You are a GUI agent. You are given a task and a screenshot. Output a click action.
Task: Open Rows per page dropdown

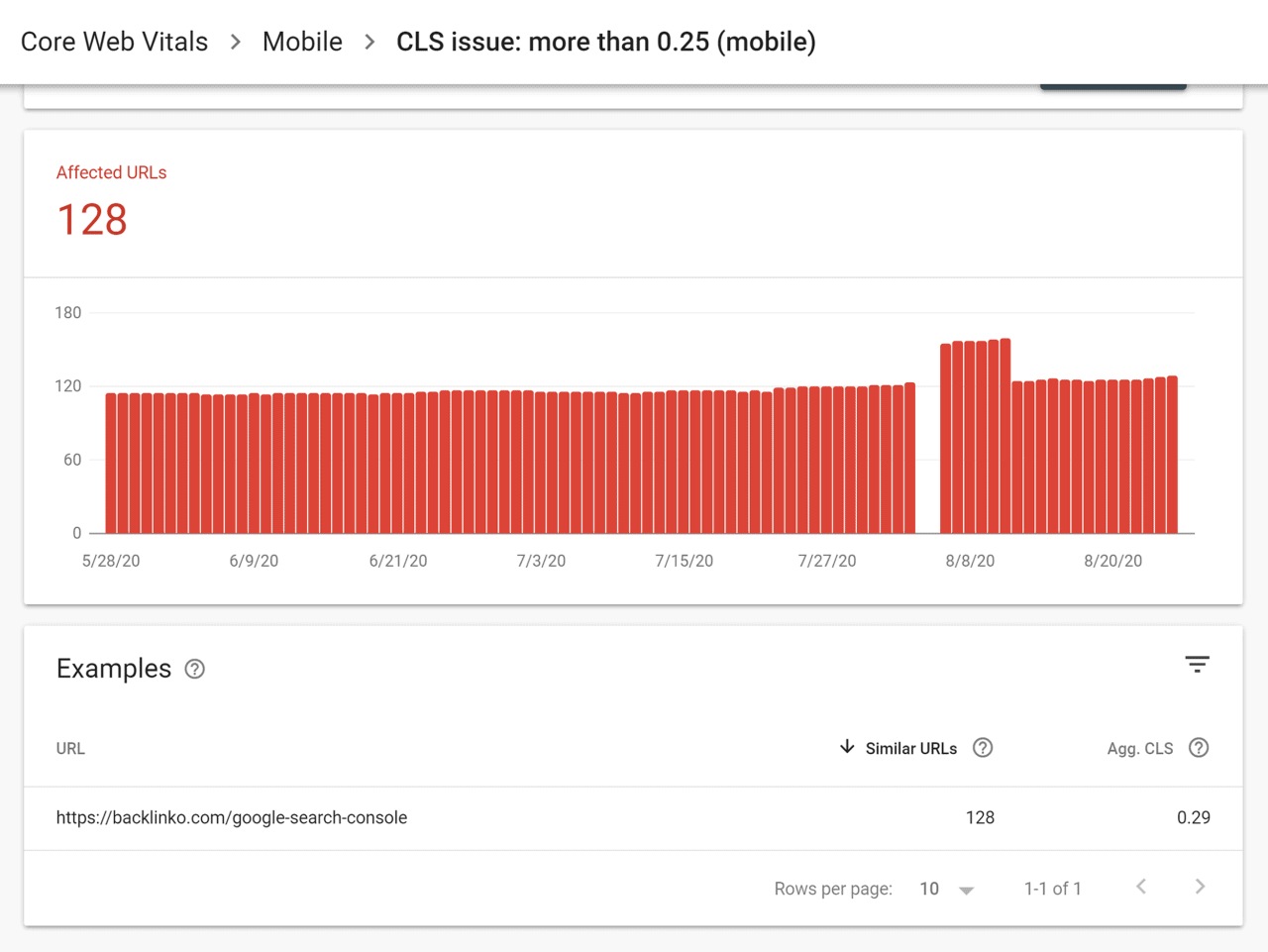pyautogui.click(x=967, y=890)
